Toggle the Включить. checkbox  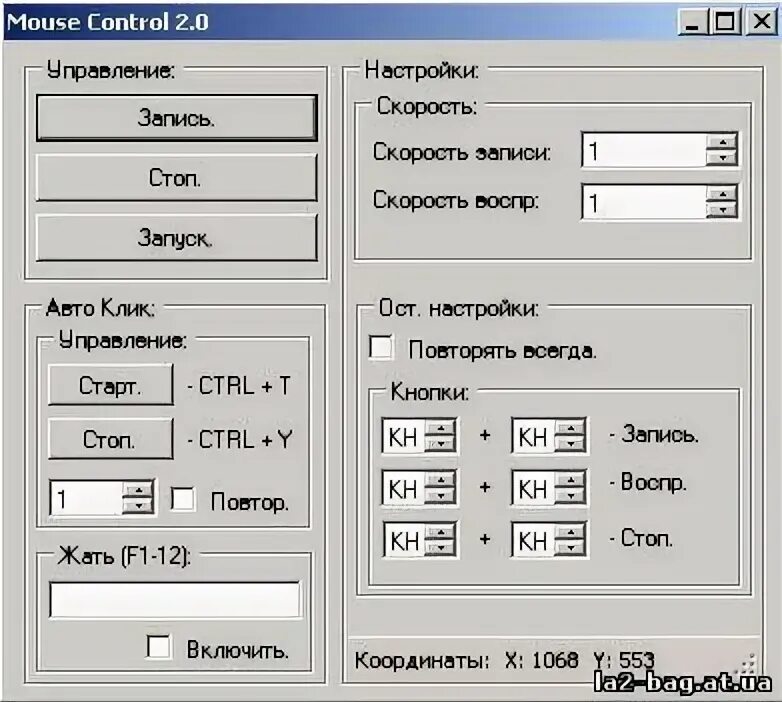tap(159, 647)
